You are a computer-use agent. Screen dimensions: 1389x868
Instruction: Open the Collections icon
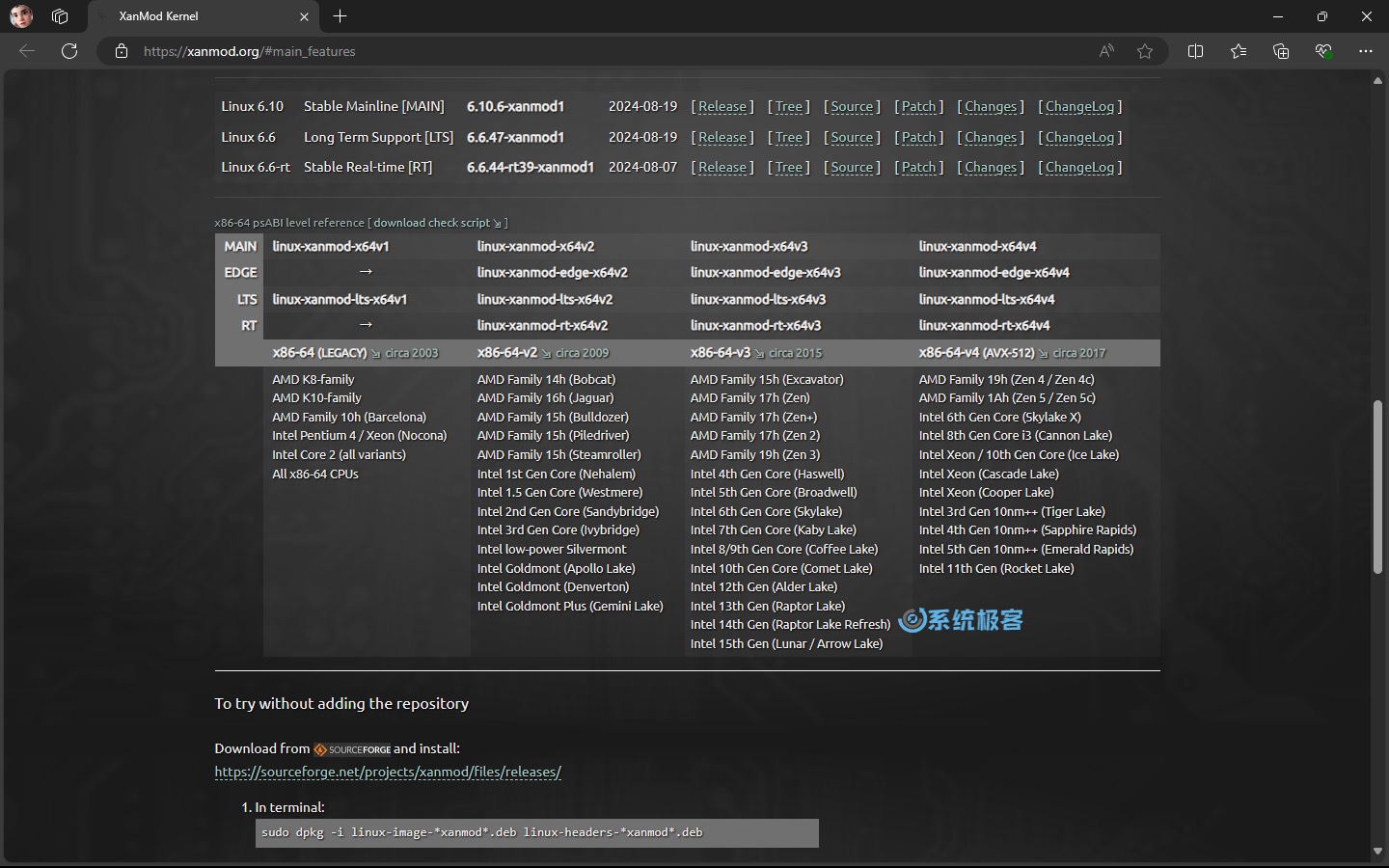click(x=1281, y=51)
